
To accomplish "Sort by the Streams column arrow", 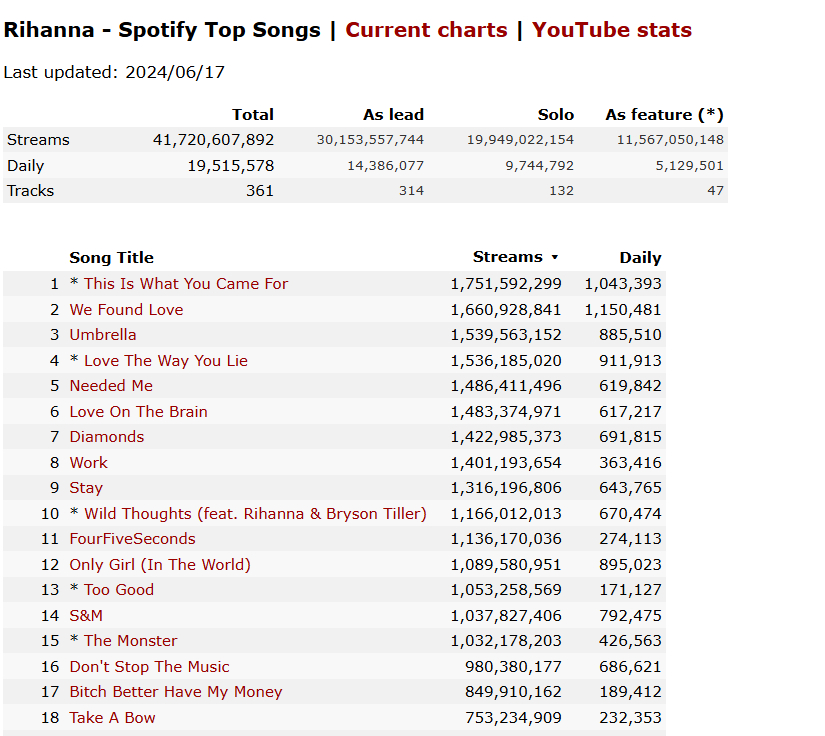I will click(555, 257).
